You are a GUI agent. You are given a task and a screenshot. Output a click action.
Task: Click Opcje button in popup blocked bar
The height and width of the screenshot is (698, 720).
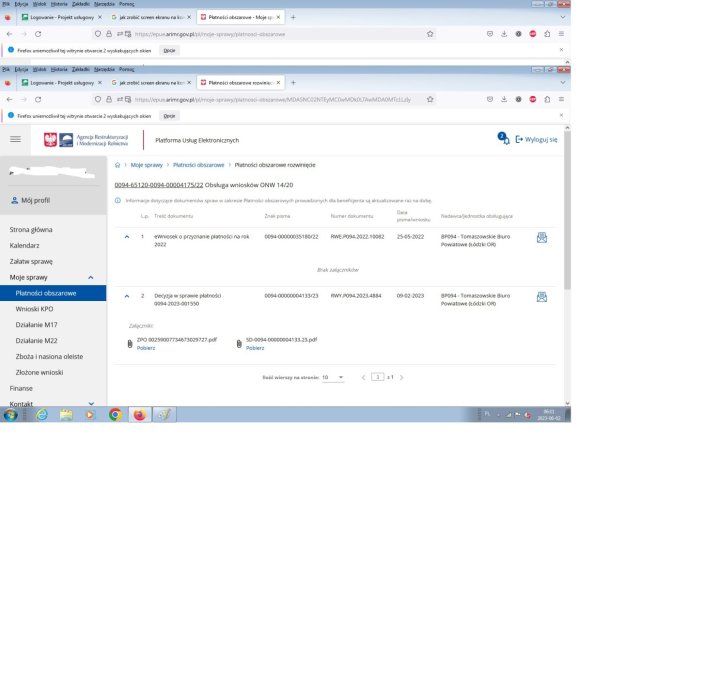click(170, 115)
